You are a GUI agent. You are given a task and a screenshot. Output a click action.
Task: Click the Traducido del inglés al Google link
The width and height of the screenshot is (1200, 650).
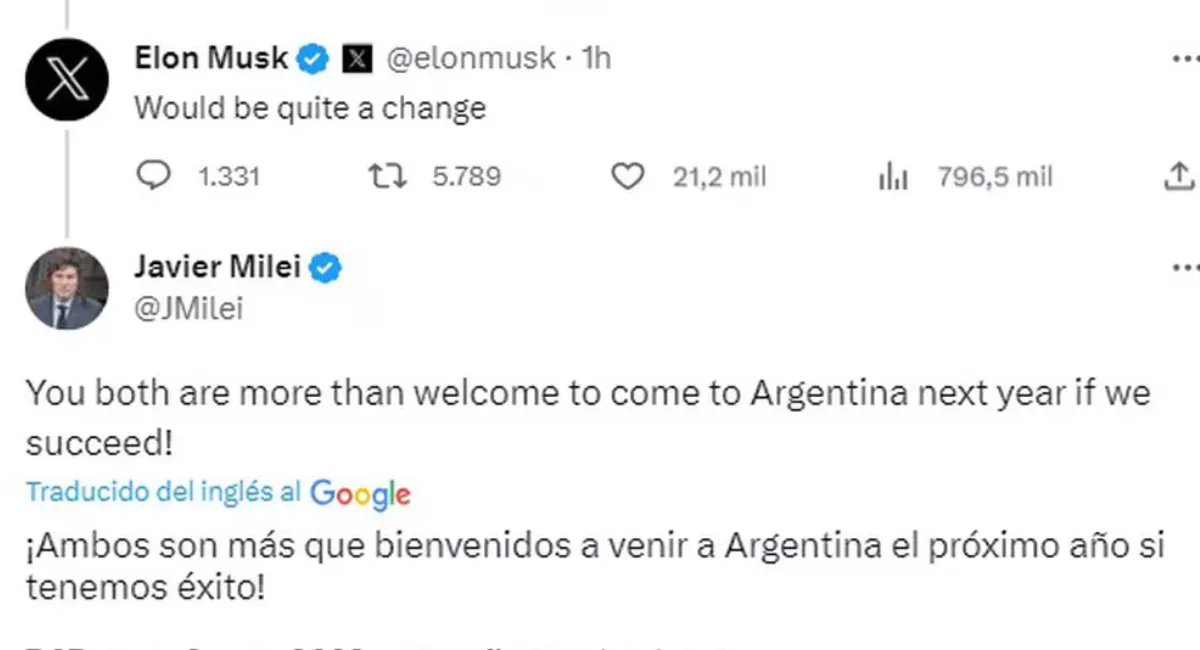pyautogui.click(x=165, y=492)
